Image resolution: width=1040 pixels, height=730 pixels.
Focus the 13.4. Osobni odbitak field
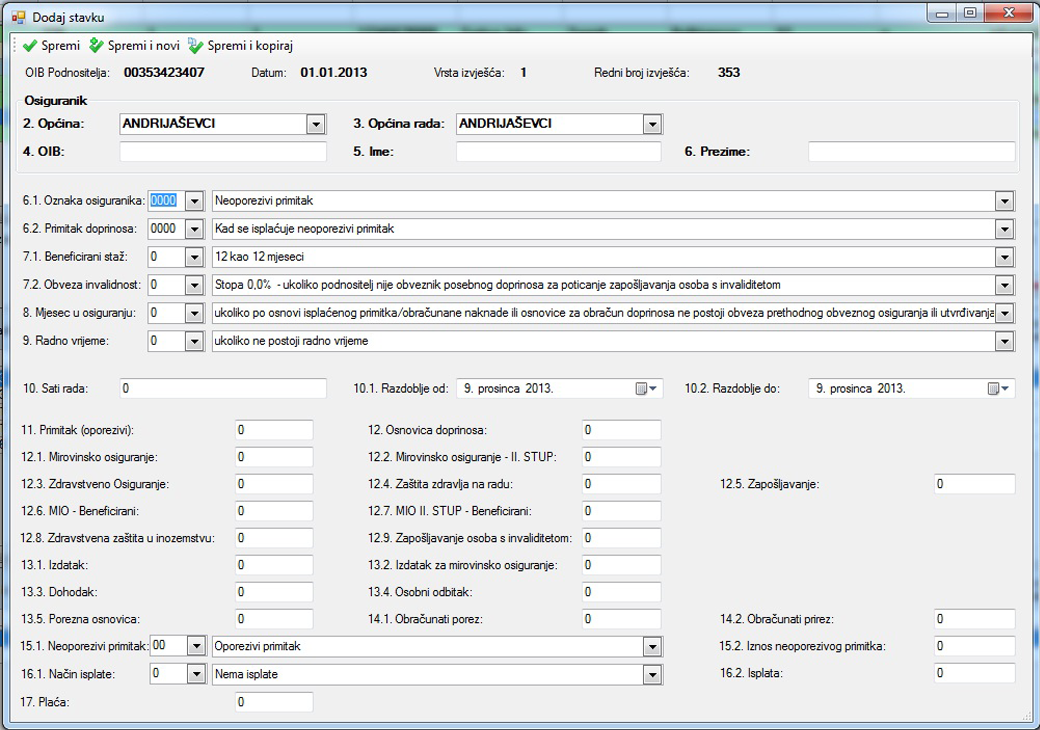pyautogui.click(x=621, y=592)
